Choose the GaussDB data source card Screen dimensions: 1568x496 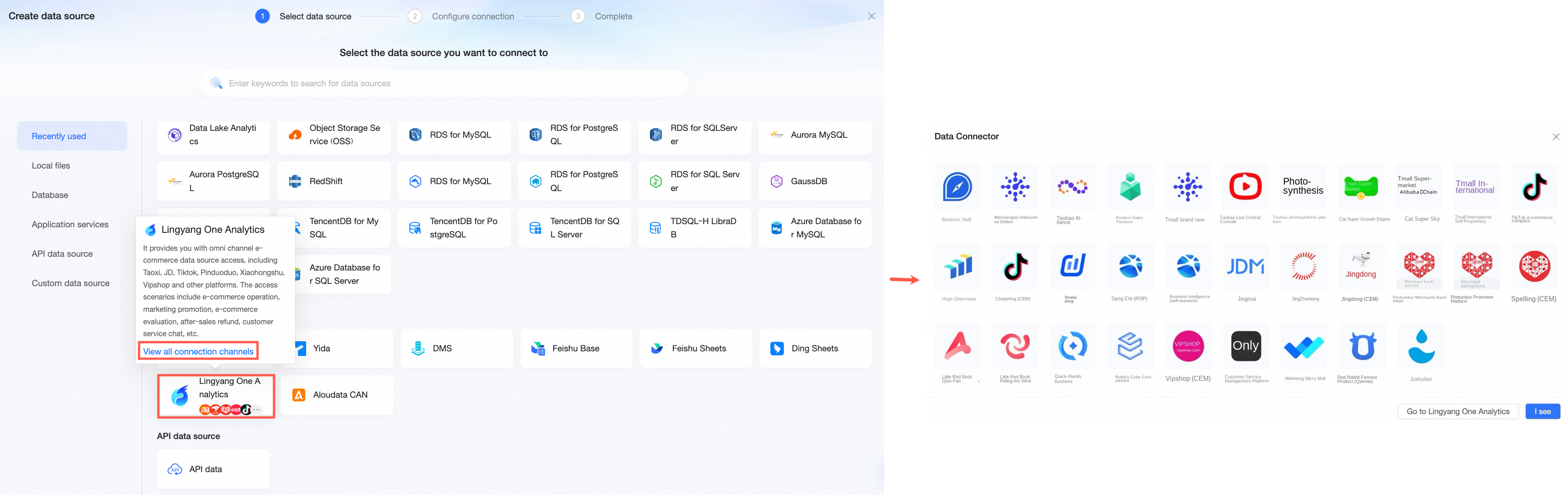815,181
